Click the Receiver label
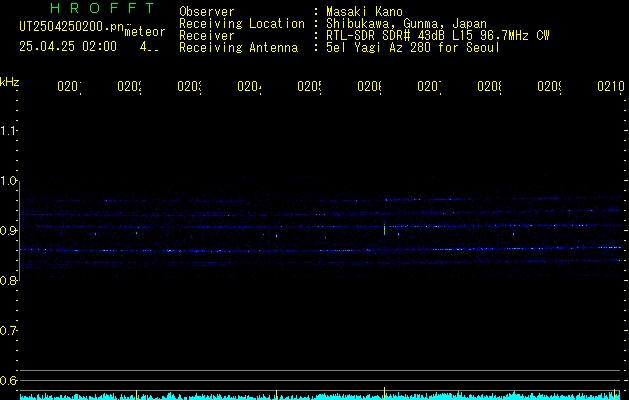This screenshot has width=629, height=400. click(x=207, y=36)
